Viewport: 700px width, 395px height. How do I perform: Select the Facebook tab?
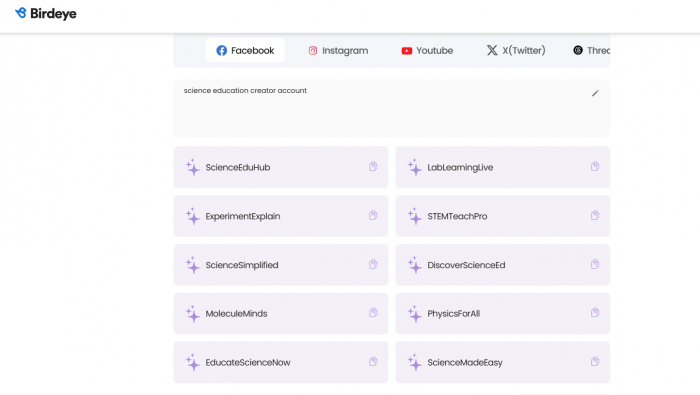tap(245, 50)
